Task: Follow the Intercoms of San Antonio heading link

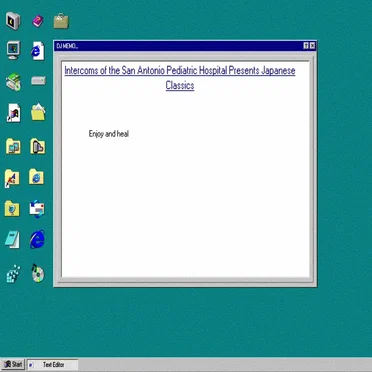Action: click(x=180, y=78)
